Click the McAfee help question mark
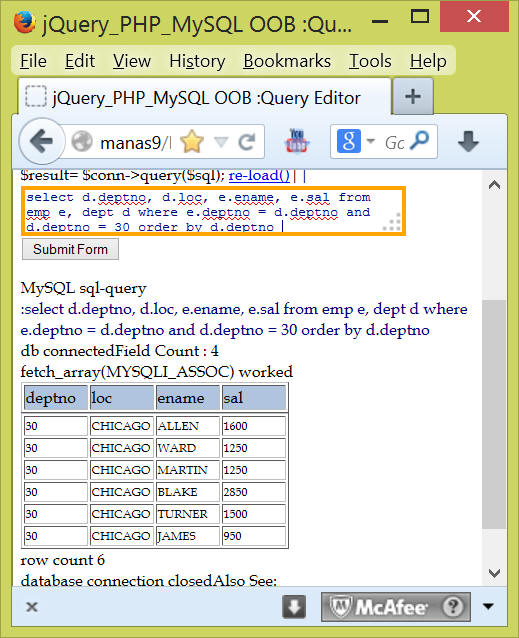 click(453, 607)
